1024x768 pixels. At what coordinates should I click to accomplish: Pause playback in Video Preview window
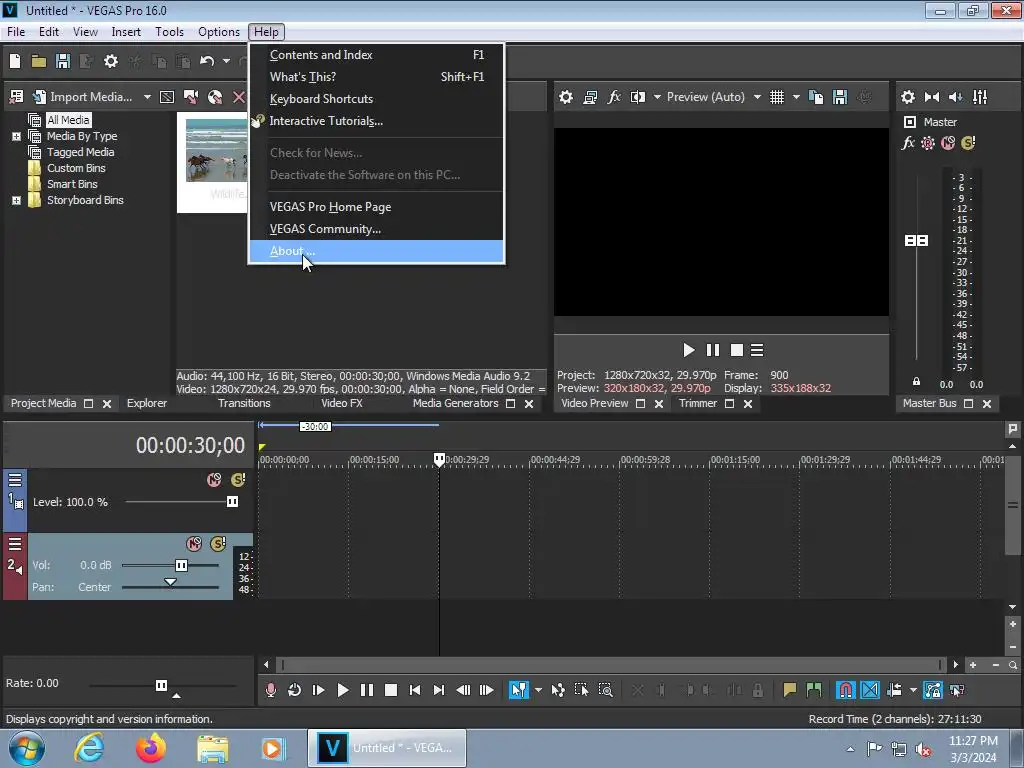712,350
